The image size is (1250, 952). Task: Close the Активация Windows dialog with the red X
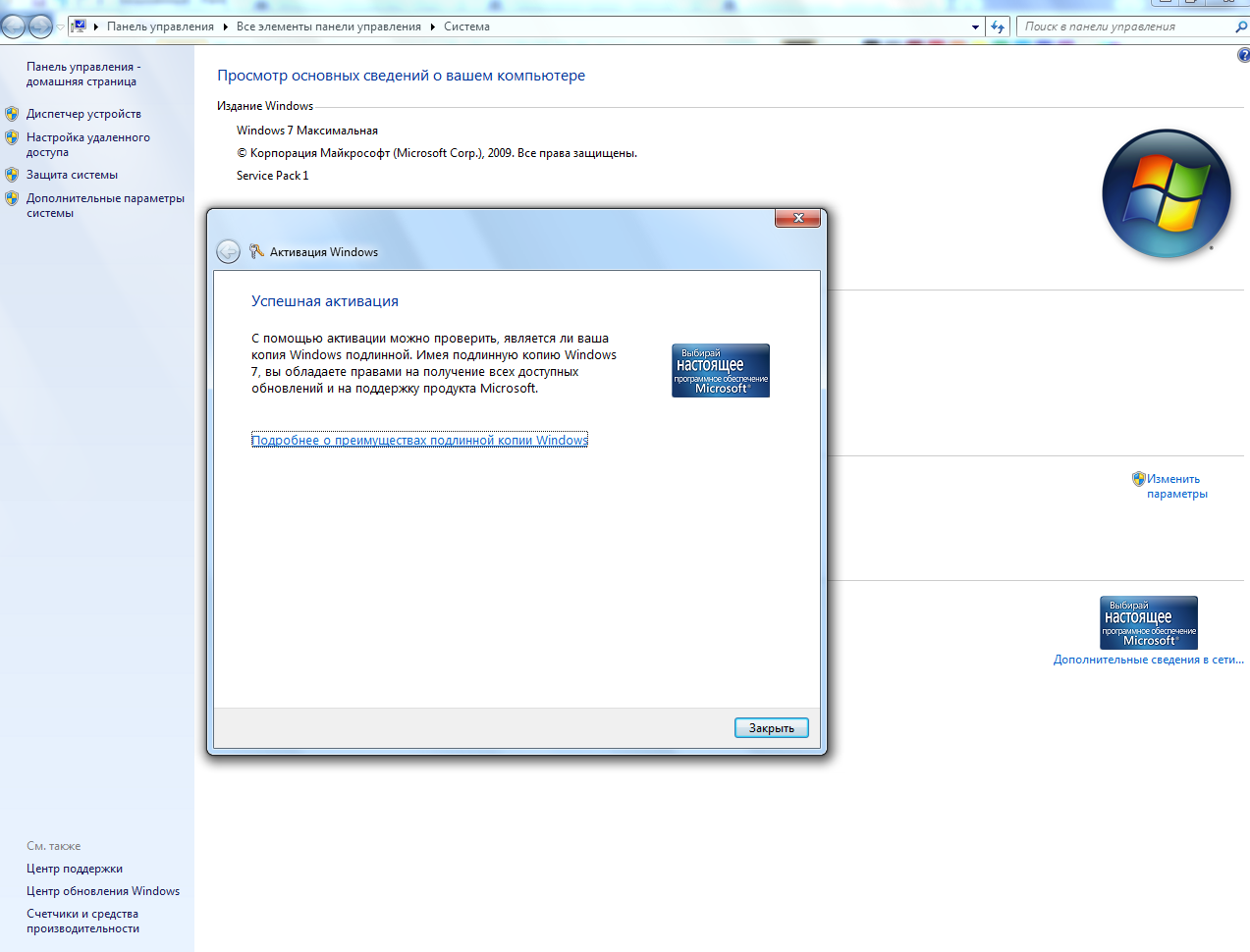pyautogui.click(x=798, y=218)
